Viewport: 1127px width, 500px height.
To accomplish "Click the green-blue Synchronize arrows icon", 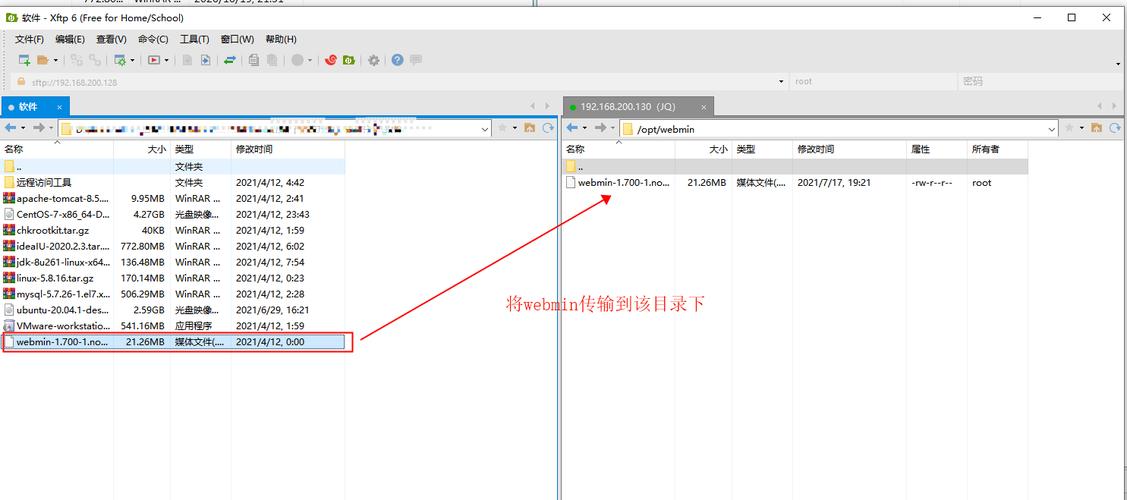I will pos(229,60).
